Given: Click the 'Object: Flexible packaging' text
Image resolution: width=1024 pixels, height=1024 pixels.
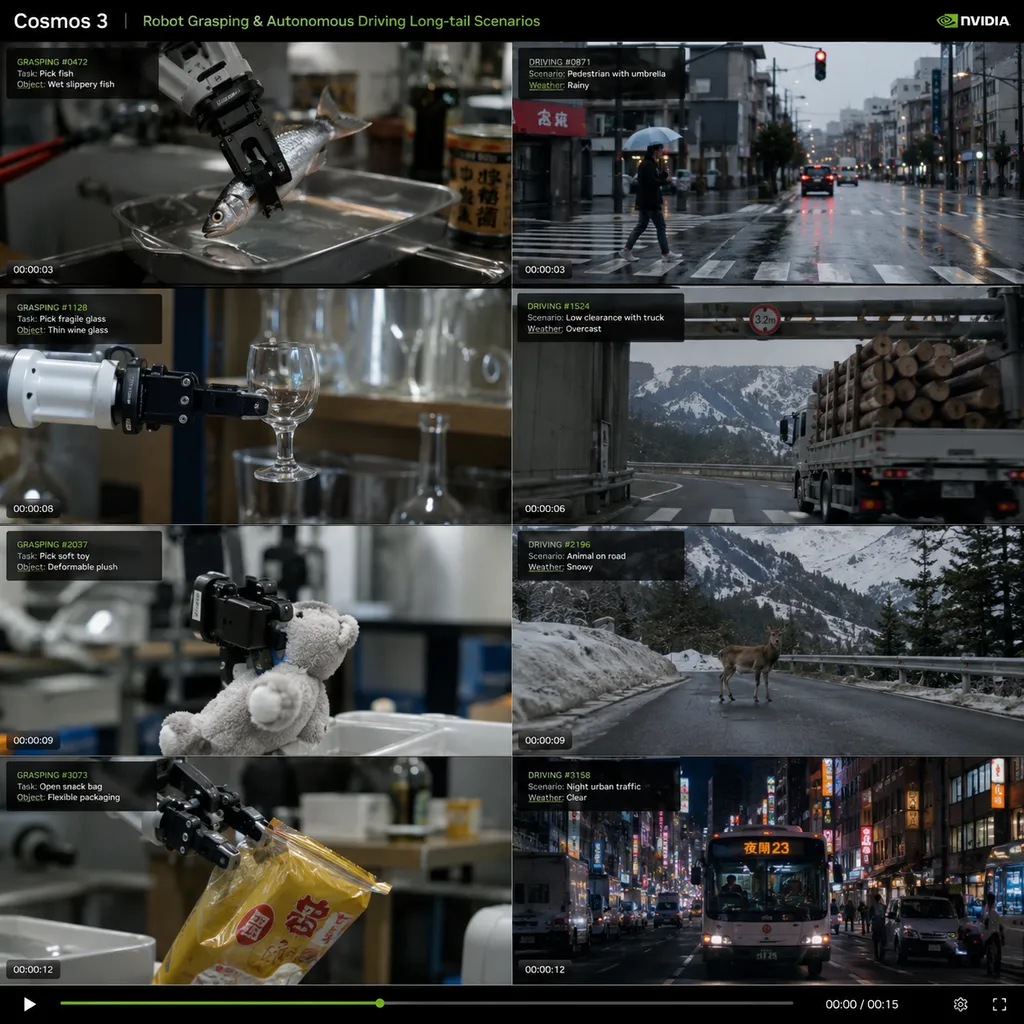Looking at the screenshot, I should click(x=69, y=797).
